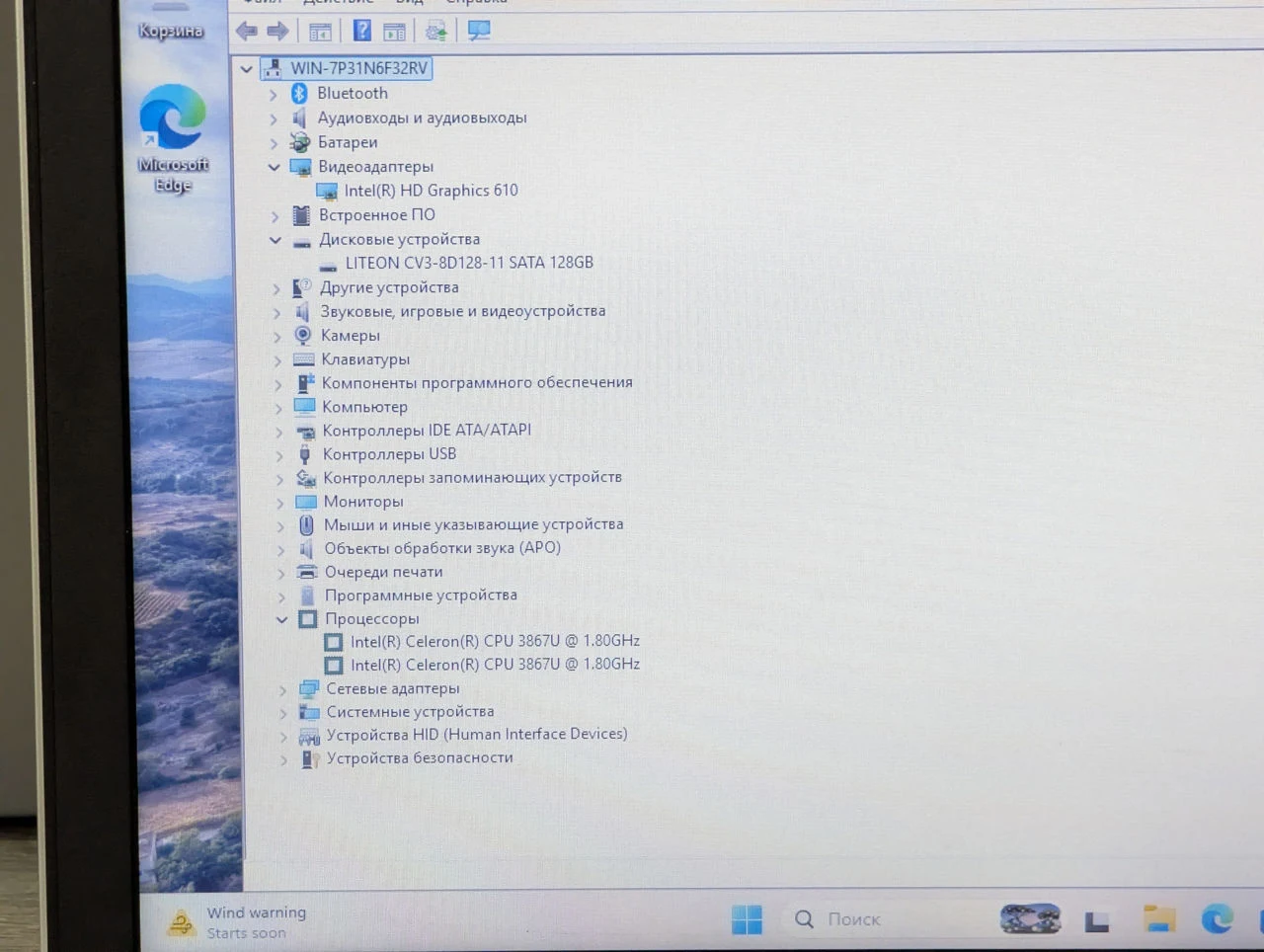The width and height of the screenshot is (1264, 952).
Task: Click the Forward arrow in the toolbar
Action: pyautogui.click(x=278, y=32)
